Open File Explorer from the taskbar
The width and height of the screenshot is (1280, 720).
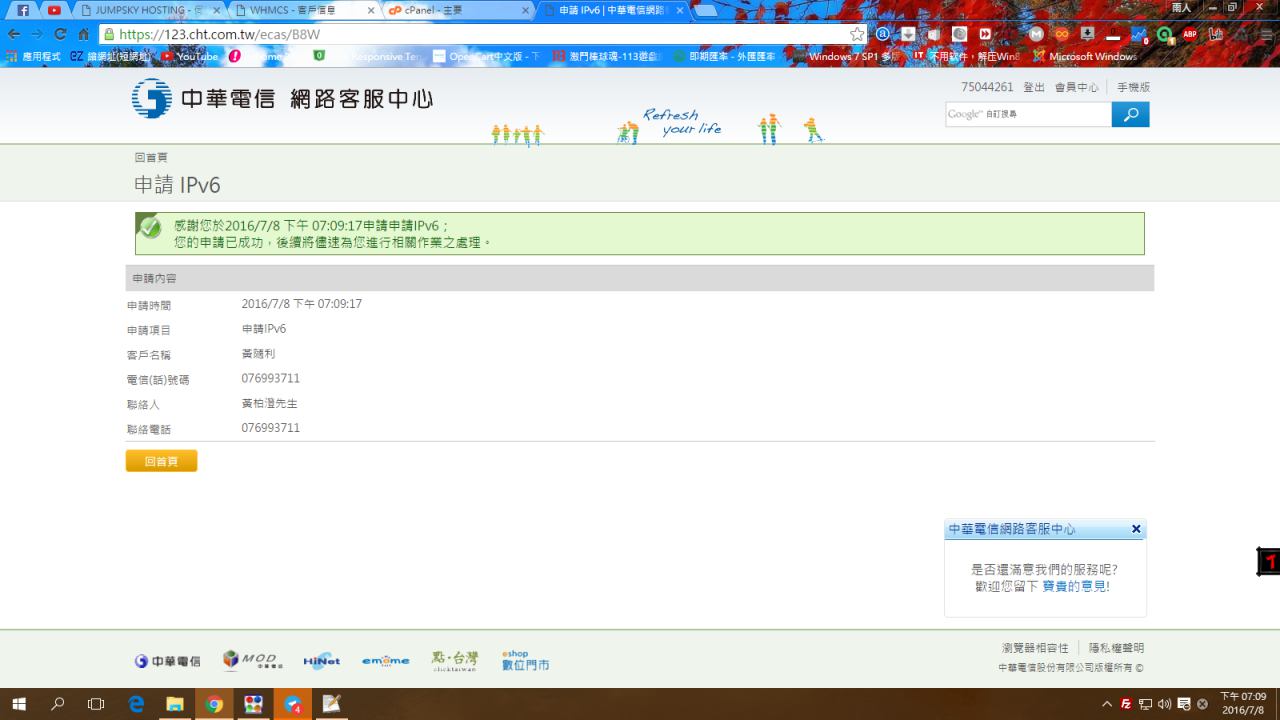(x=175, y=704)
